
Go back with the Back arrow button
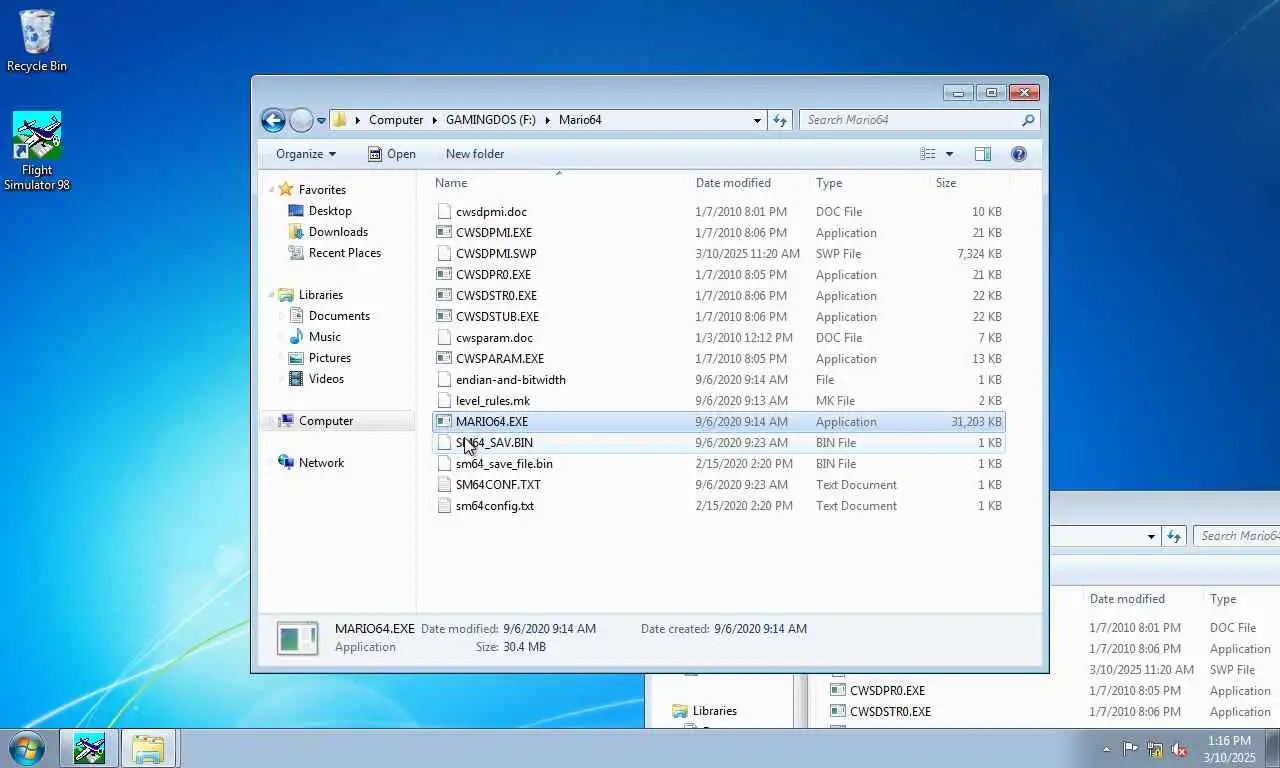point(273,120)
